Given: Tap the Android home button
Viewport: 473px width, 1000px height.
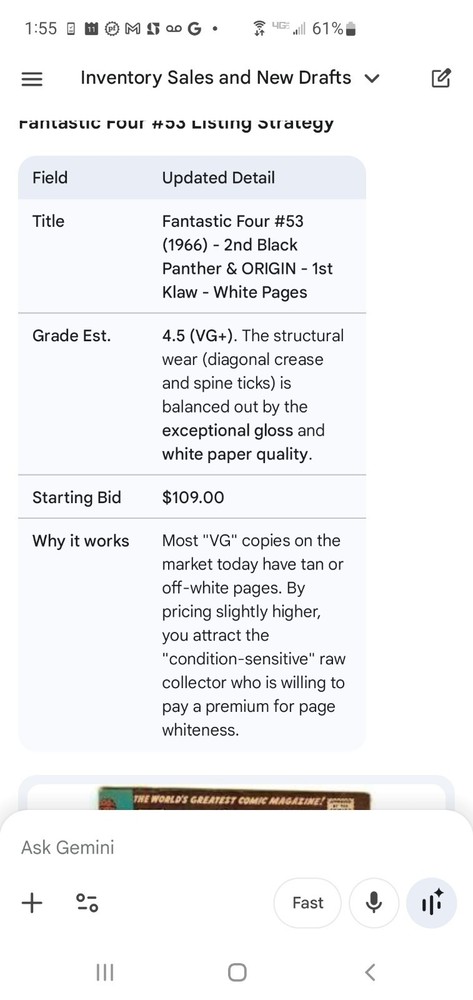Looking at the screenshot, I should click(237, 972).
